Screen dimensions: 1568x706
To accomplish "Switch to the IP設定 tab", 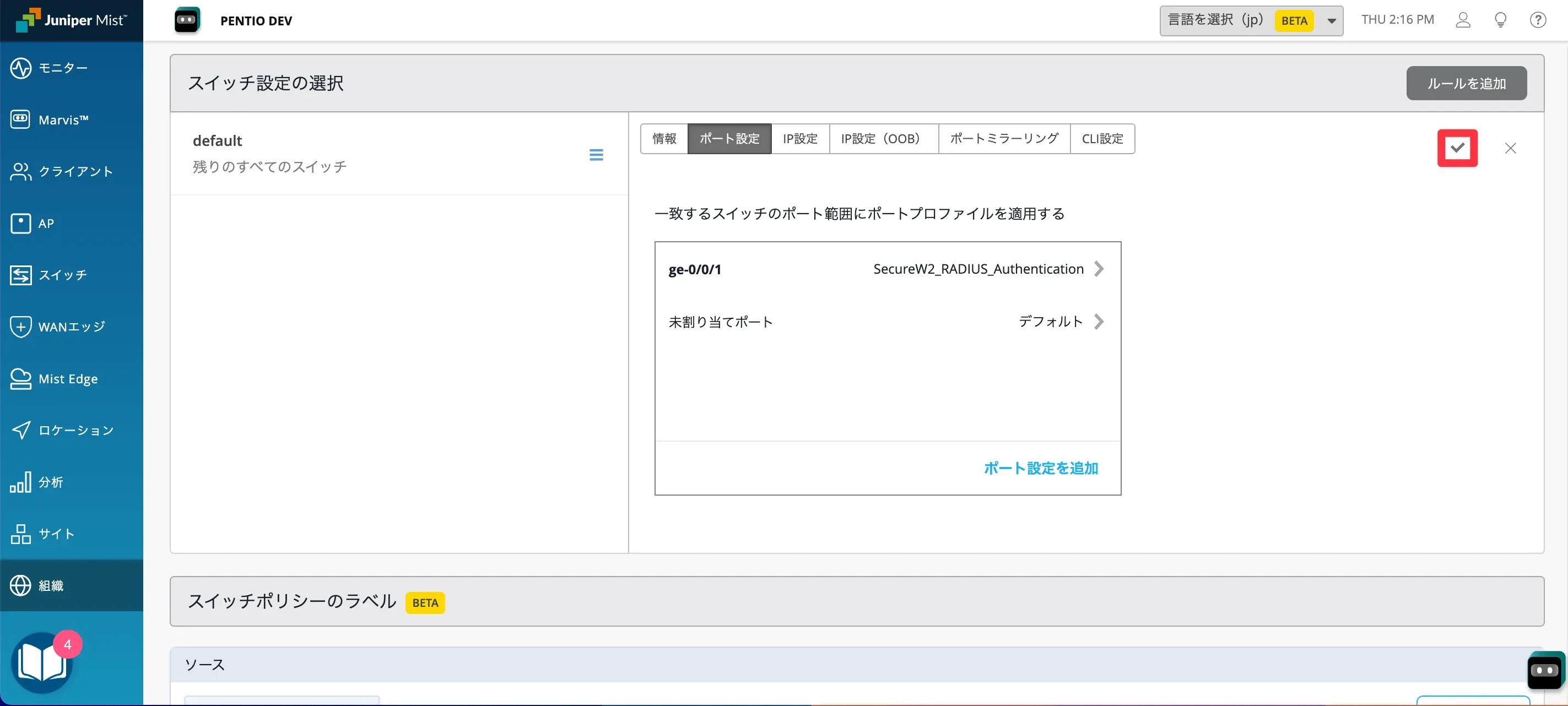I will [799, 139].
